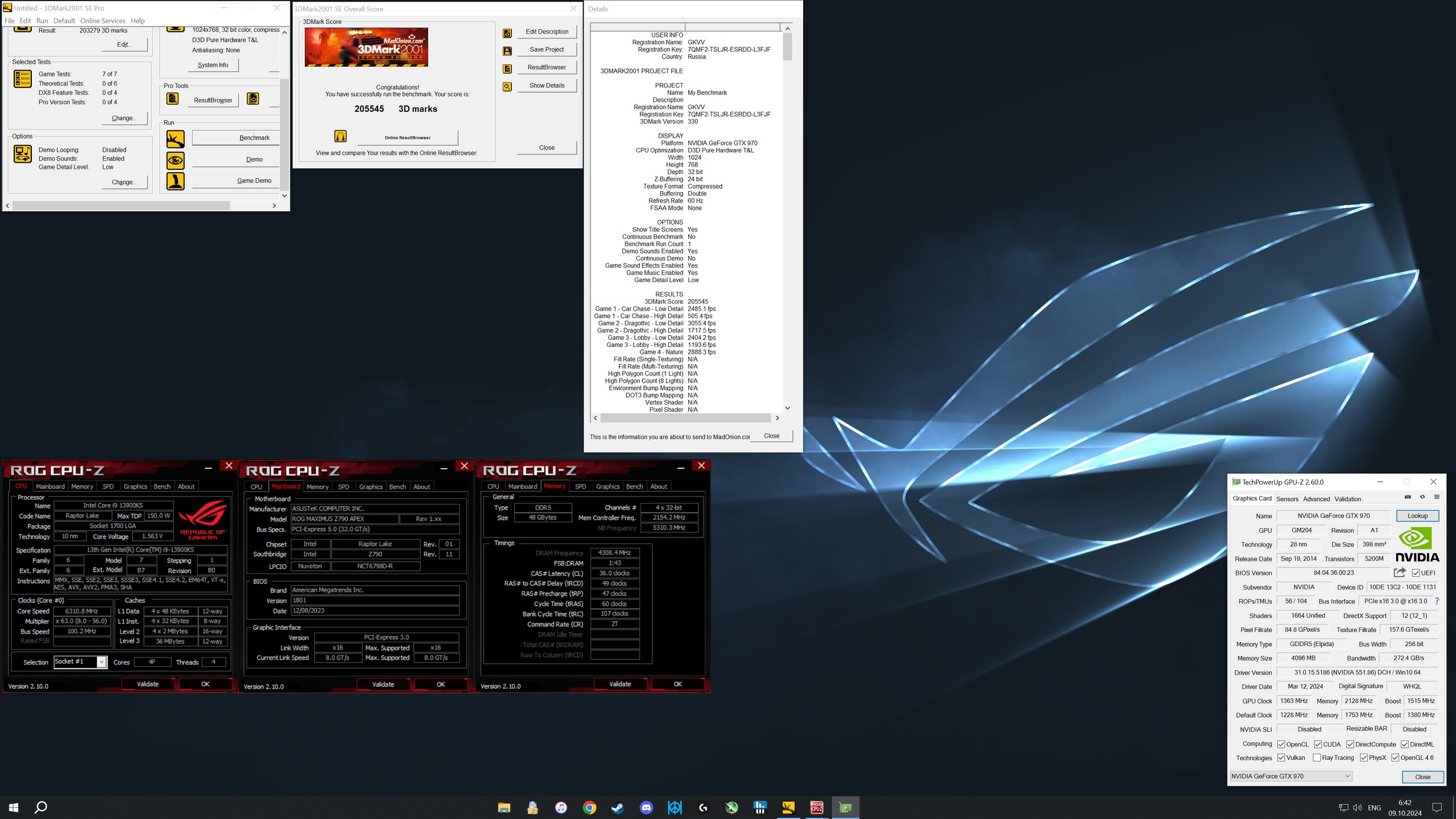Open File Explorer from taskbar
1456x819 pixels.
504,808
